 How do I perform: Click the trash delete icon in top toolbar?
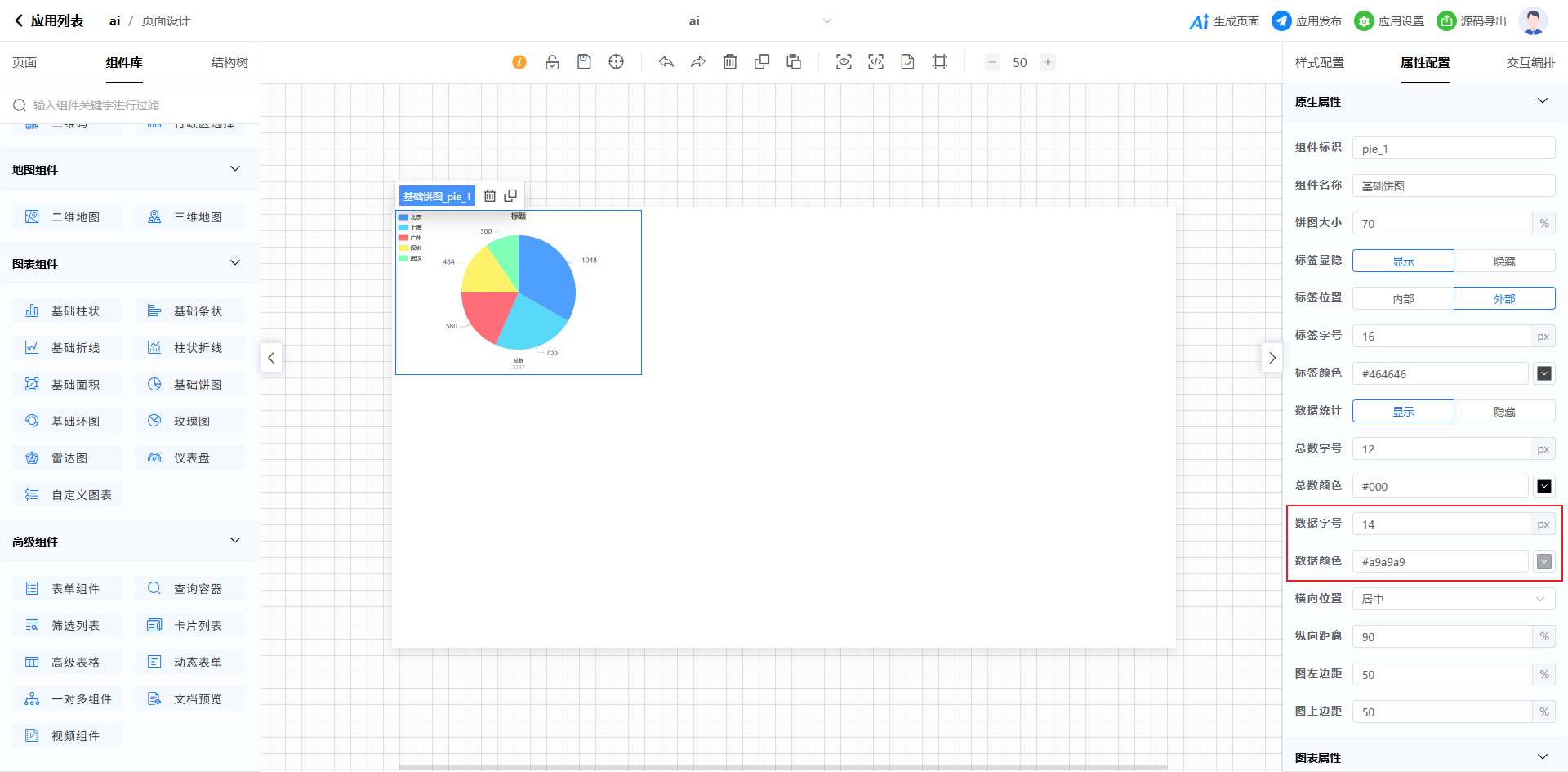click(x=730, y=62)
